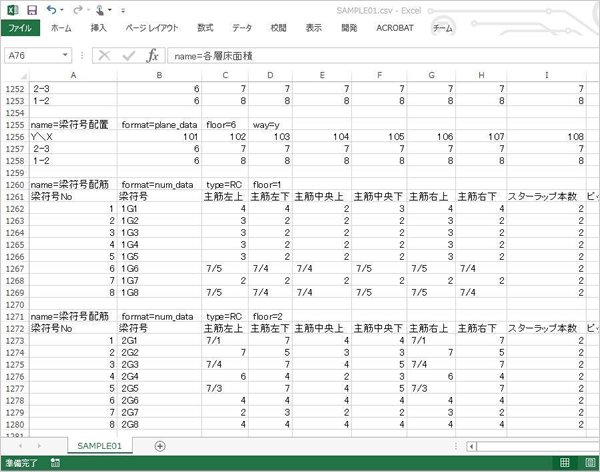Viewport: 600px width, 472px height.
Task: Open the ファイル tab
Action: pos(20,28)
